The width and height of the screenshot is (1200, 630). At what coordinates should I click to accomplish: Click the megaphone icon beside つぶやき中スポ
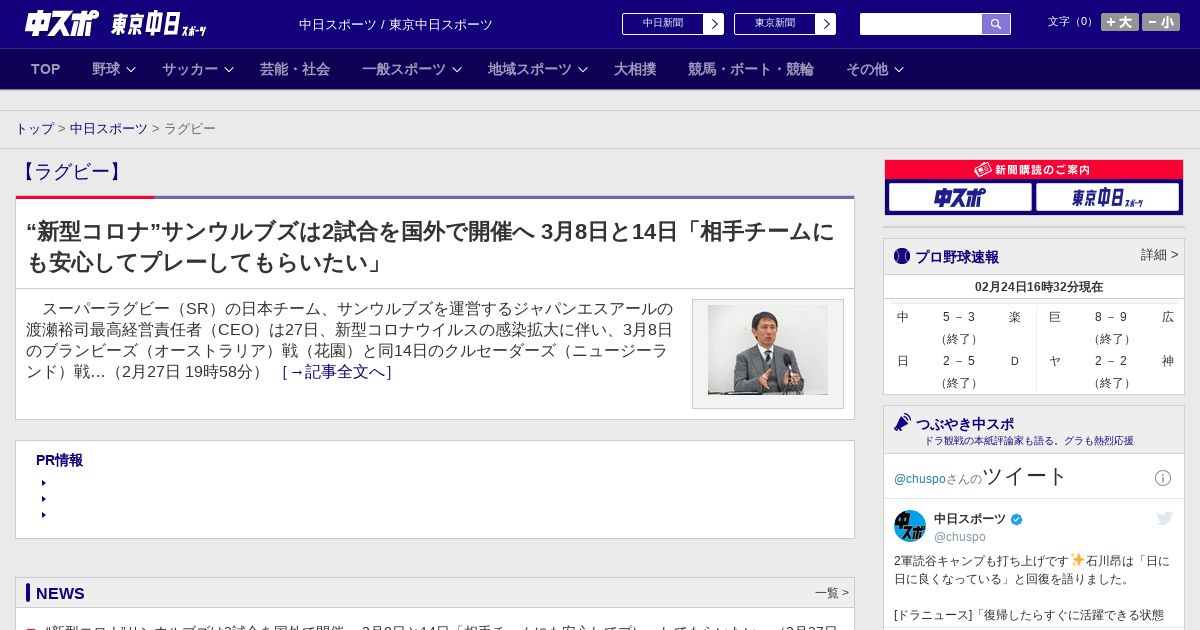point(902,422)
